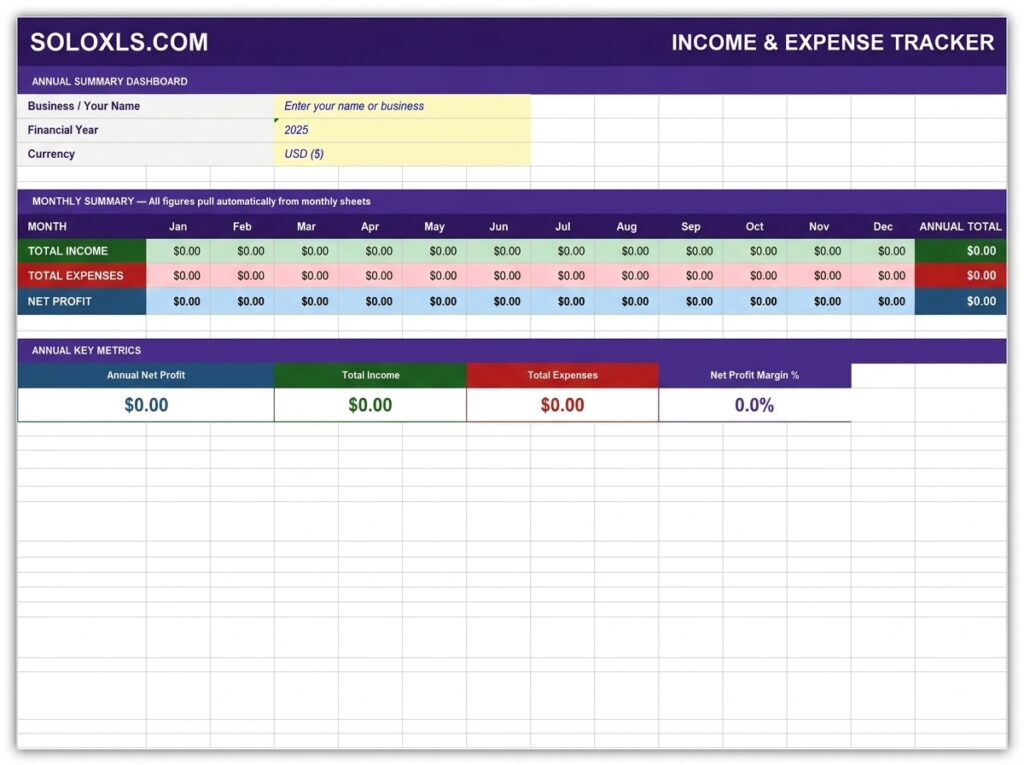The height and width of the screenshot is (765, 1024).
Task: Click the ANNUAL TOTAL column header
Action: click(x=960, y=226)
